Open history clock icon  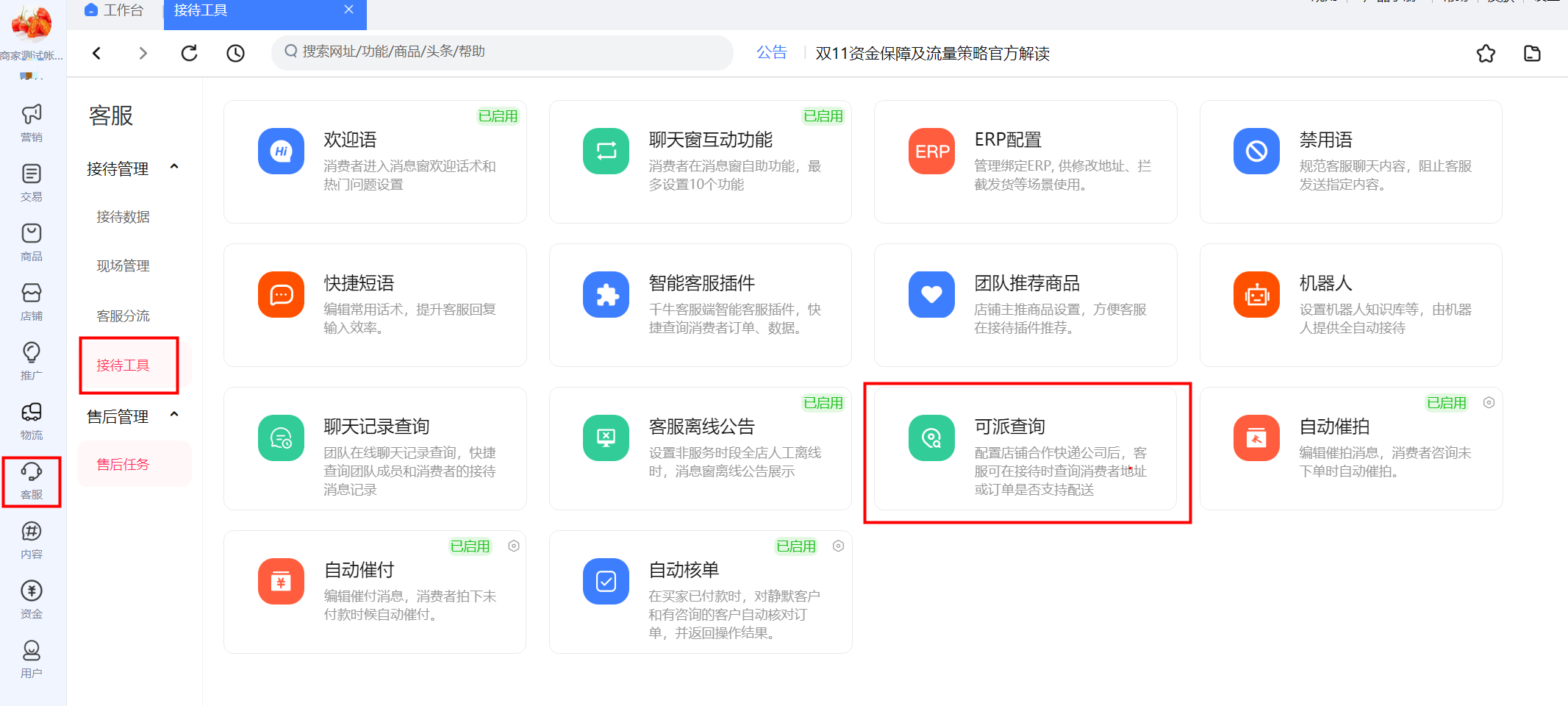235,53
